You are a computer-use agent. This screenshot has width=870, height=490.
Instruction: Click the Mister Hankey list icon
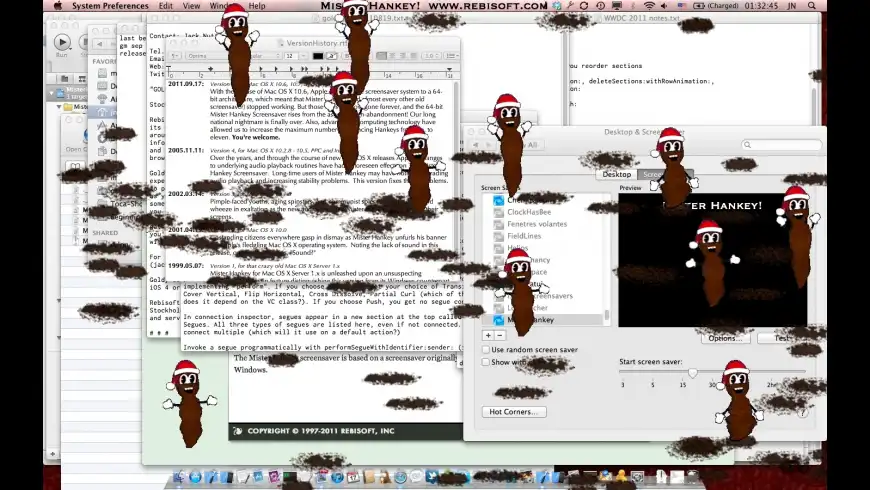pos(499,320)
